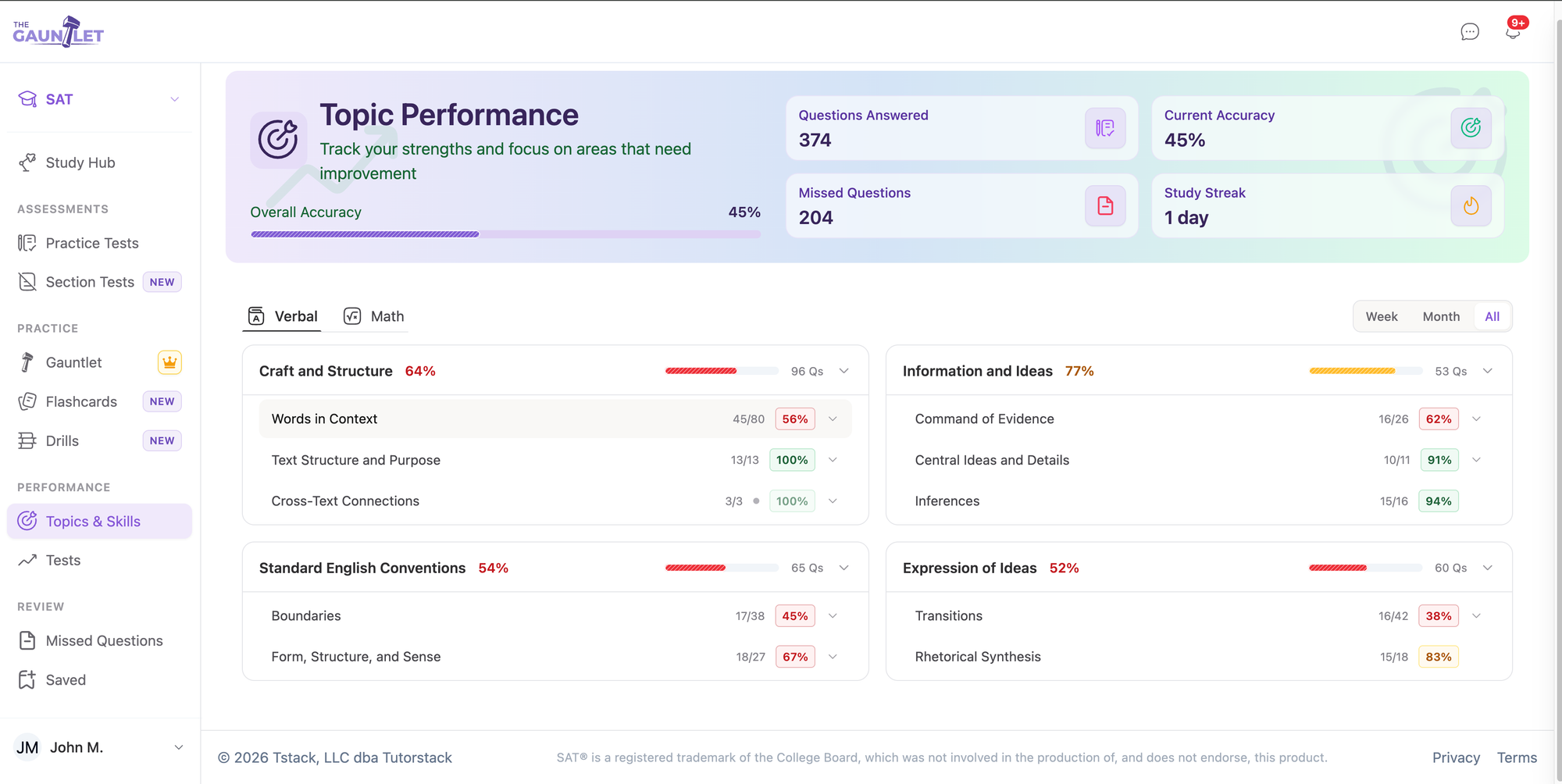
Task: Select the Week time range
Action: (x=1382, y=316)
